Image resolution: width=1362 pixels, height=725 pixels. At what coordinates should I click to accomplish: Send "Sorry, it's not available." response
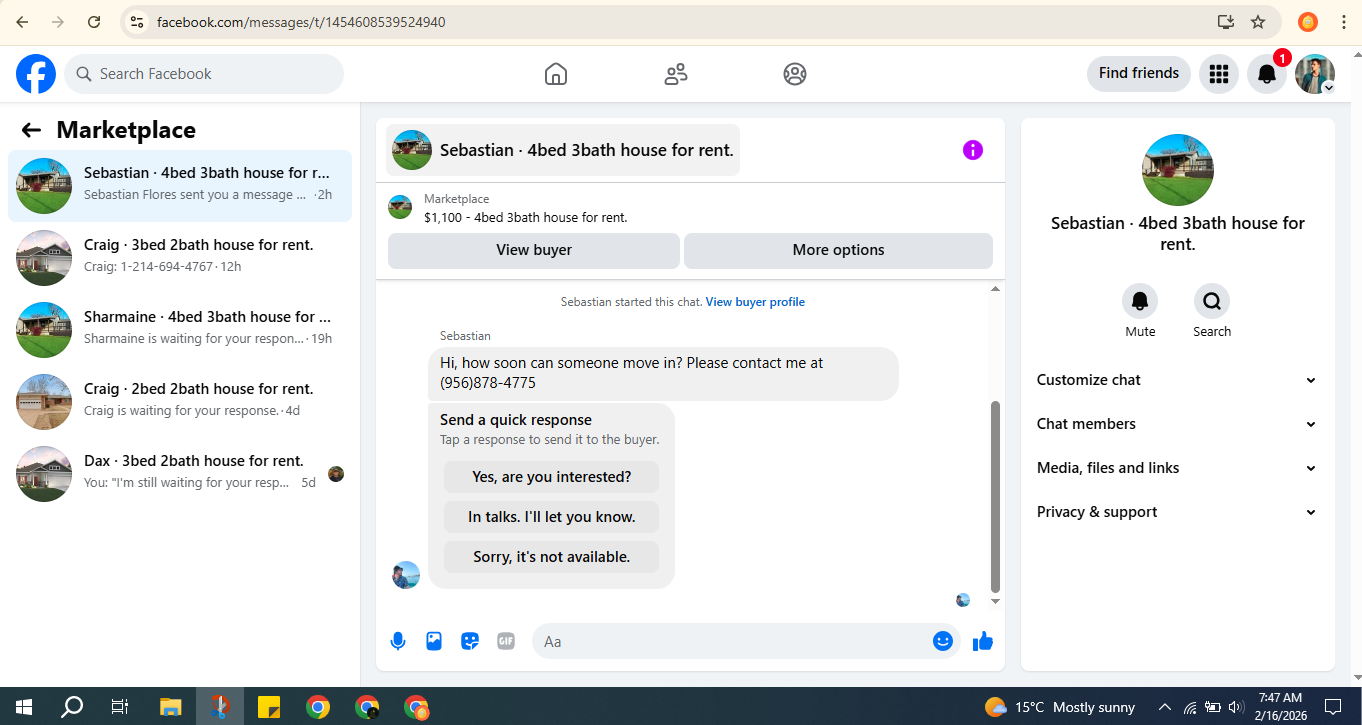click(552, 557)
